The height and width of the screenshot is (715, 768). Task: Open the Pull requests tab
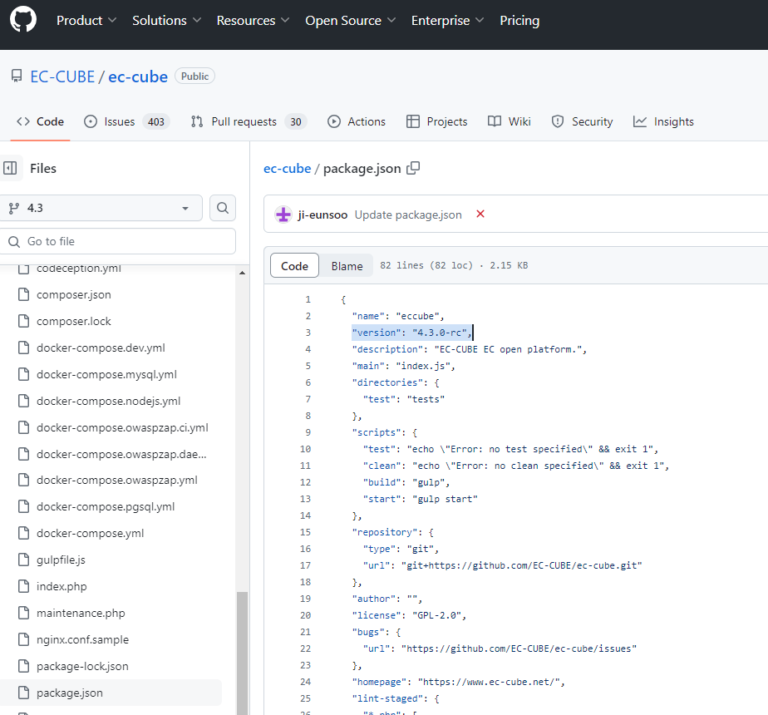(x=247, y=122)
